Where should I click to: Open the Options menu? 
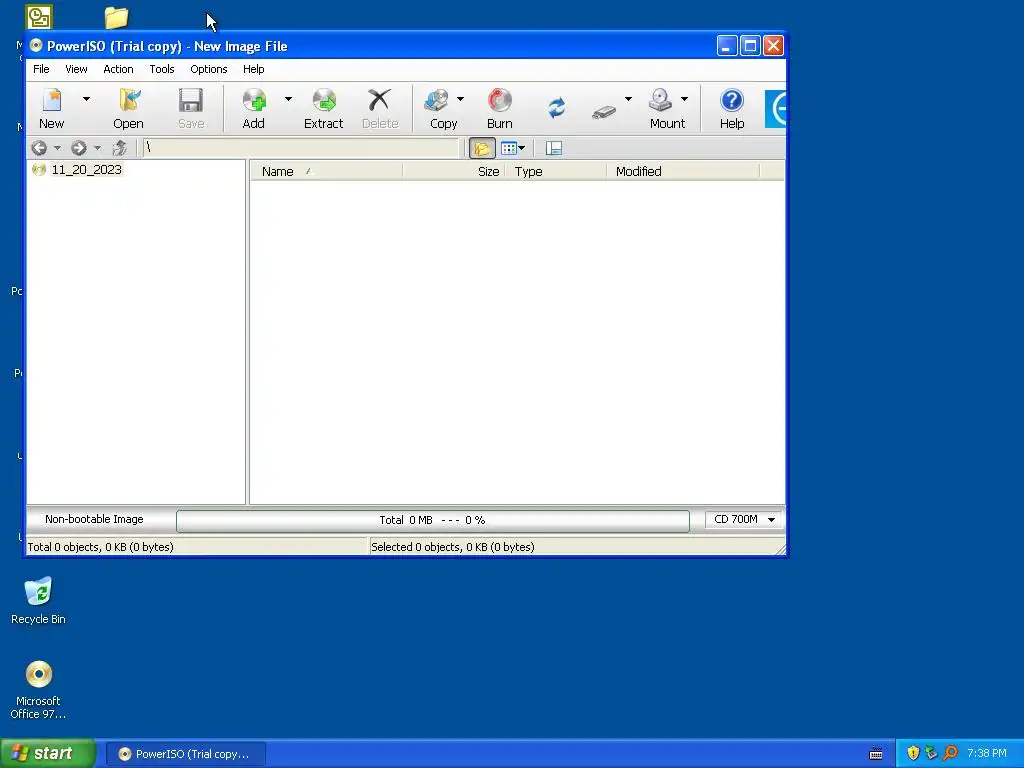point(209,69)
